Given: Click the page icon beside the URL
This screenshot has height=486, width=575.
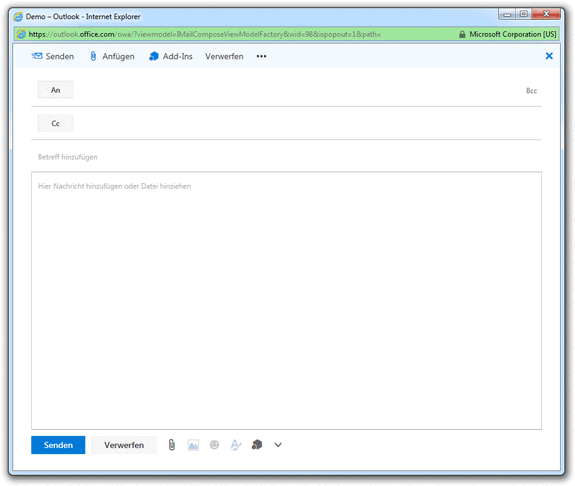Looking at the screenshot, I should point(22,34).
